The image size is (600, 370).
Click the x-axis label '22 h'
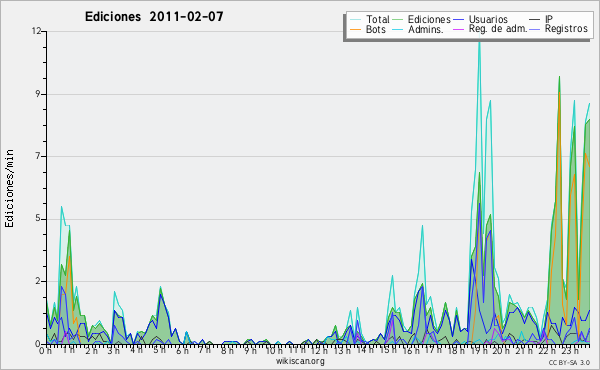546,350
